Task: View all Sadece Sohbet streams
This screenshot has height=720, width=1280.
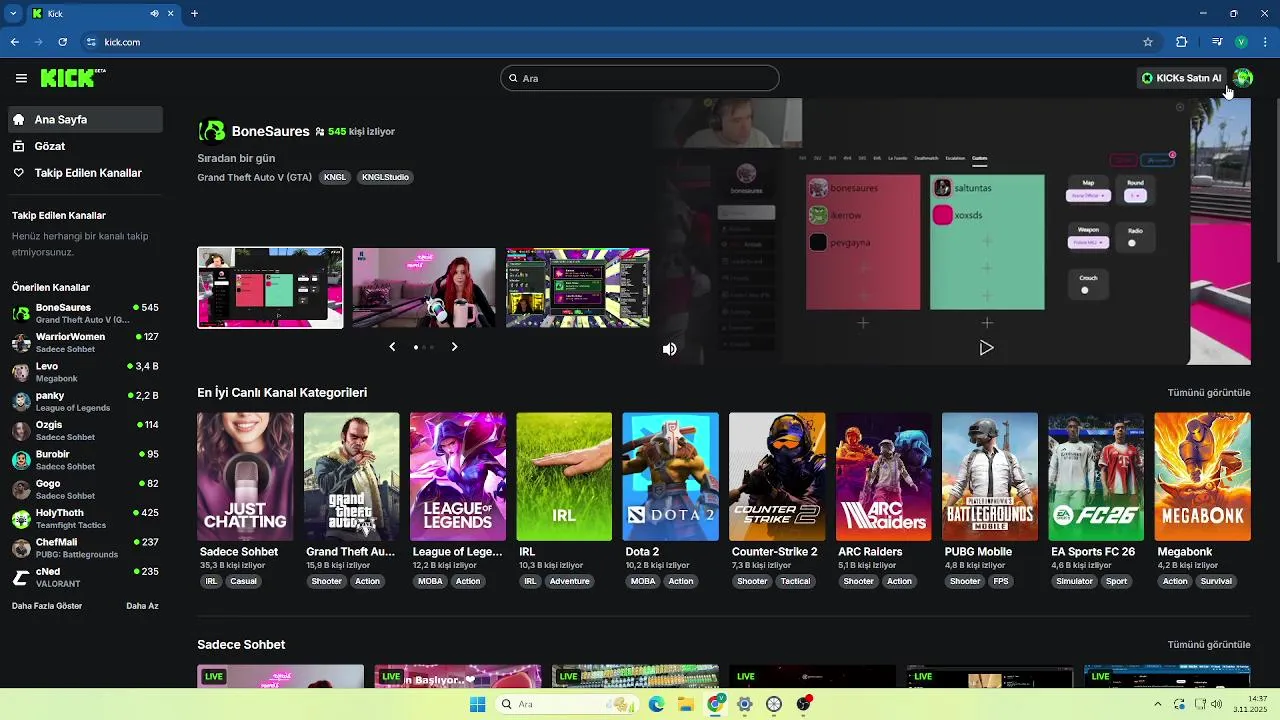Action: 1209,645
